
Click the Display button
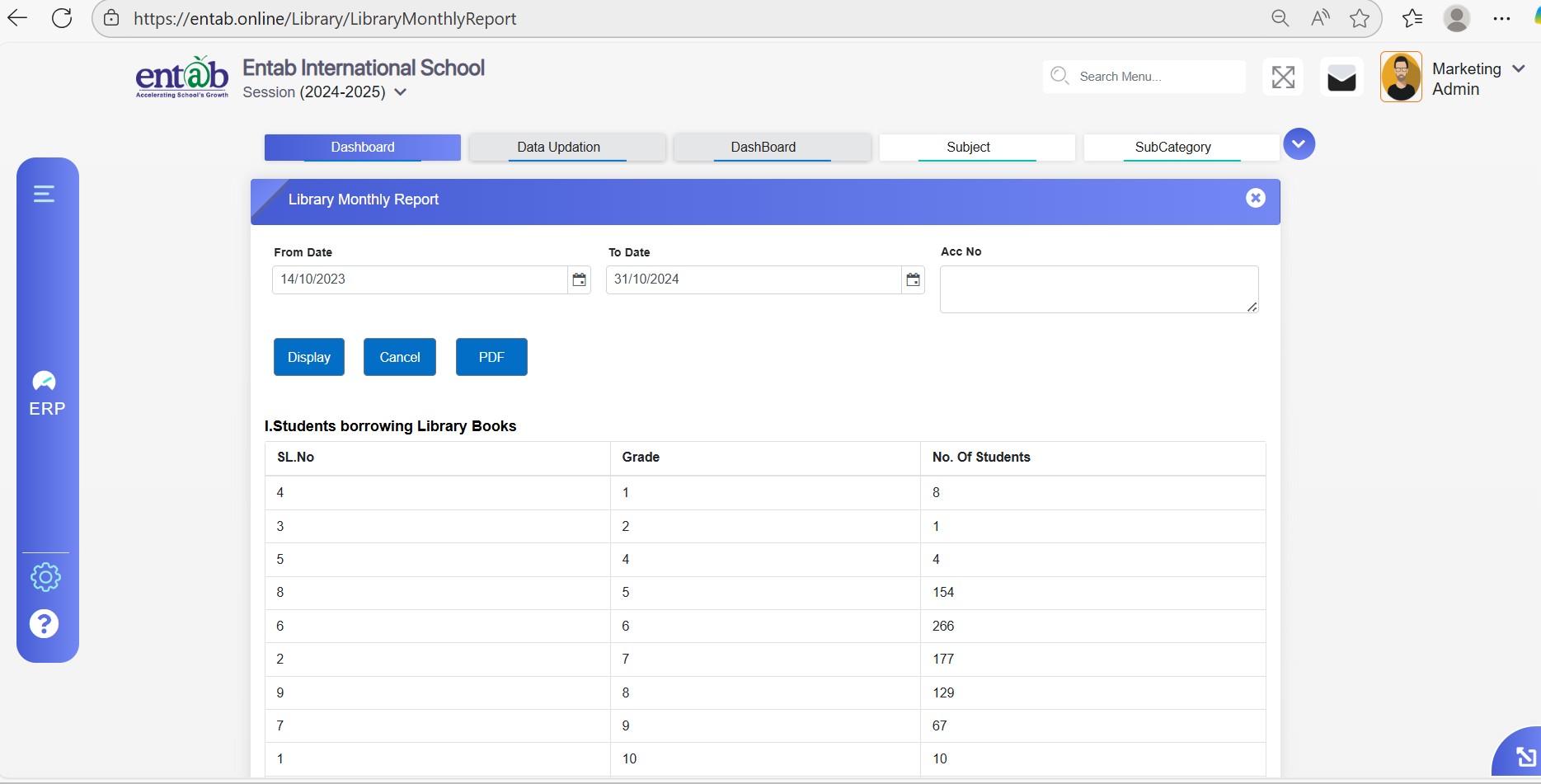point(308,357)
